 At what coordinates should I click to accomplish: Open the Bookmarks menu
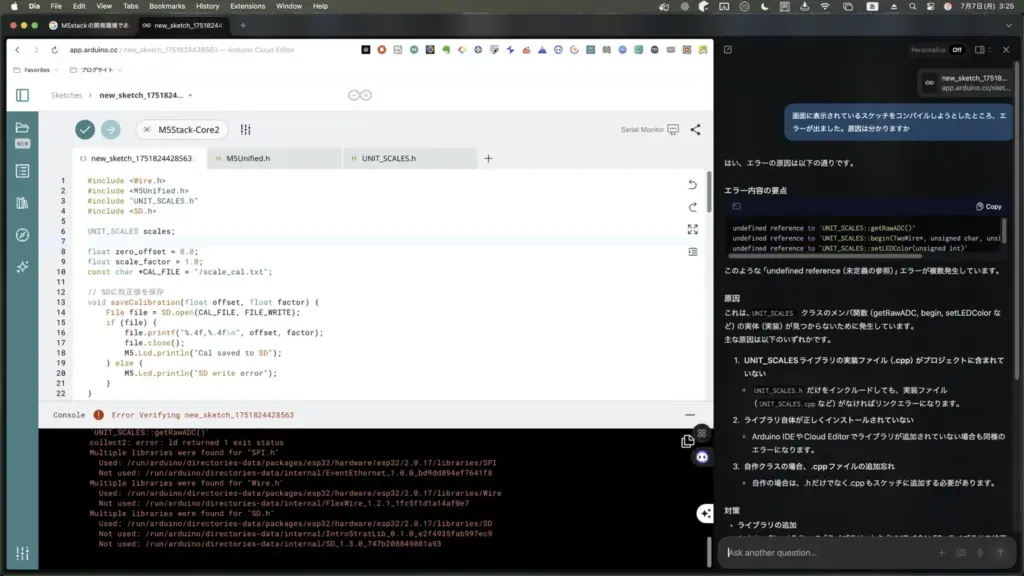167,6
